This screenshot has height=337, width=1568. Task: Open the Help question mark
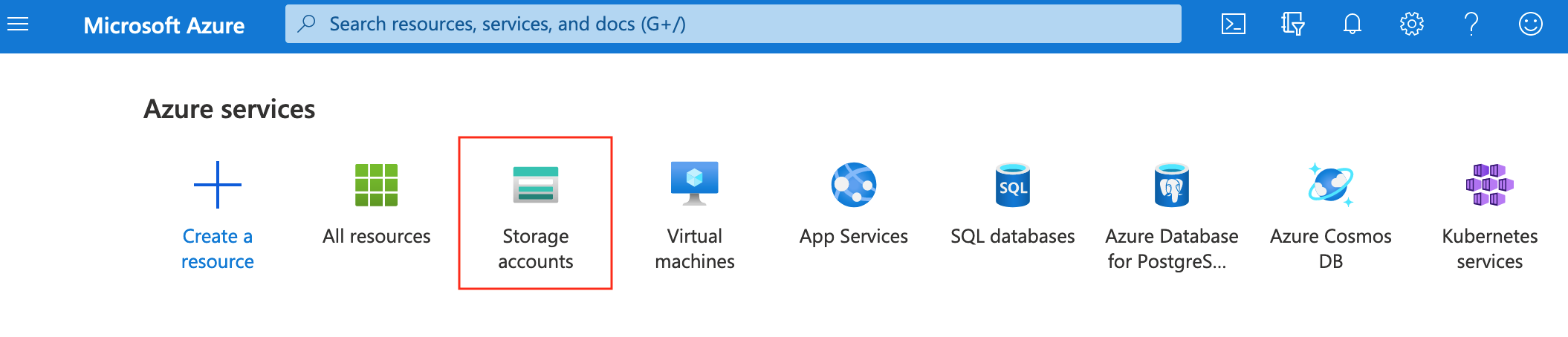click(x=1471, y=24)
